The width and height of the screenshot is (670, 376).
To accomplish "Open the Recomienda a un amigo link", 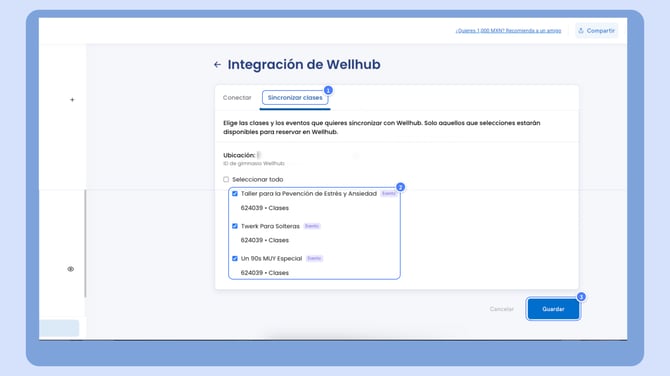I will coord(508,30).
